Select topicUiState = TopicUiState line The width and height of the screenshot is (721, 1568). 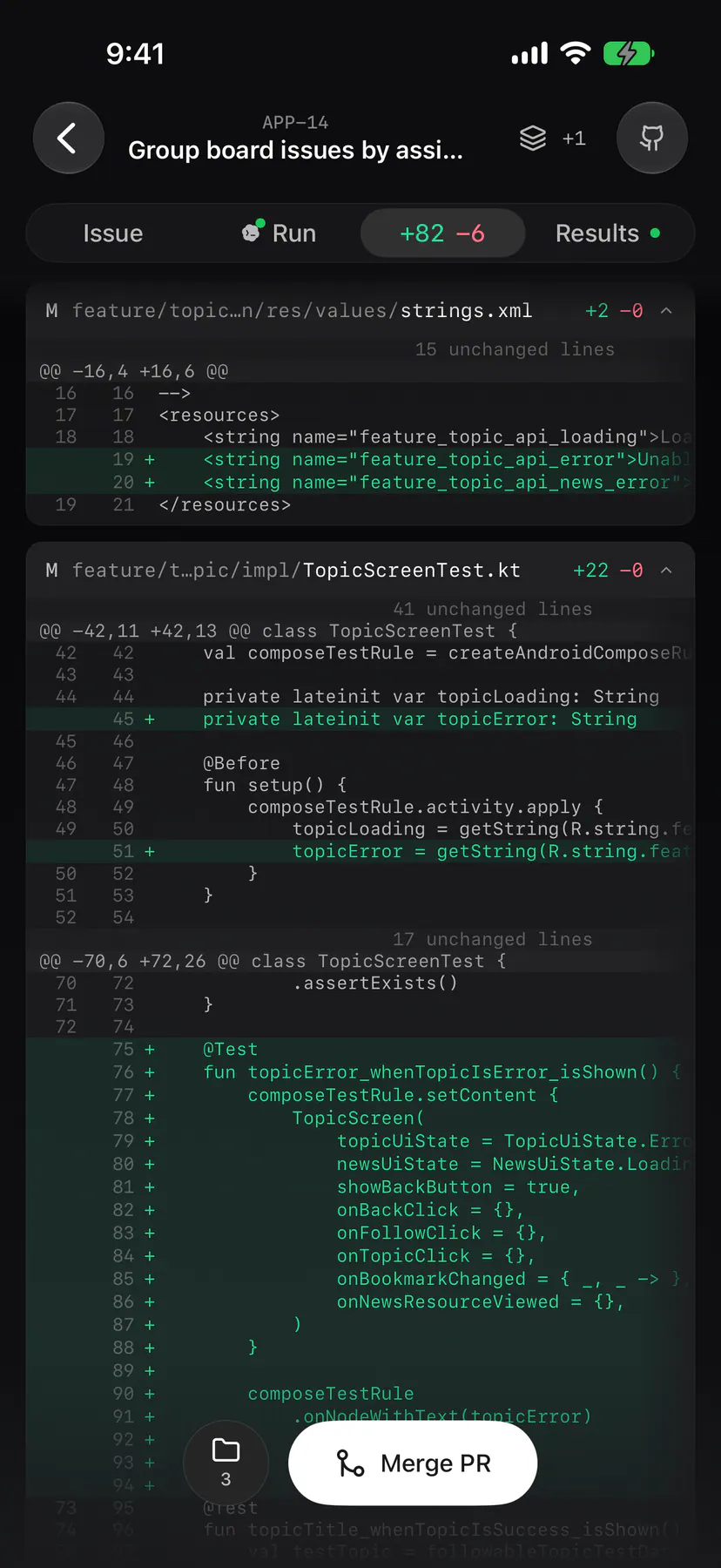[360, 1141]
